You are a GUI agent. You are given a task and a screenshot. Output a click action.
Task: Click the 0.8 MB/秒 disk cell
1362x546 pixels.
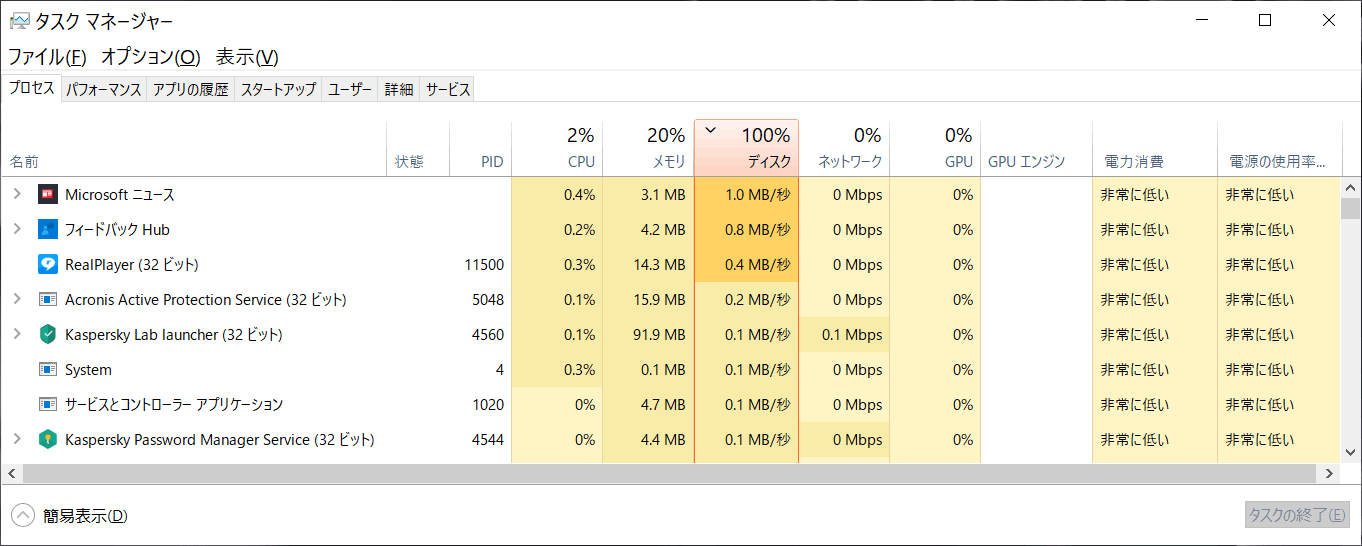coord(746,229)
